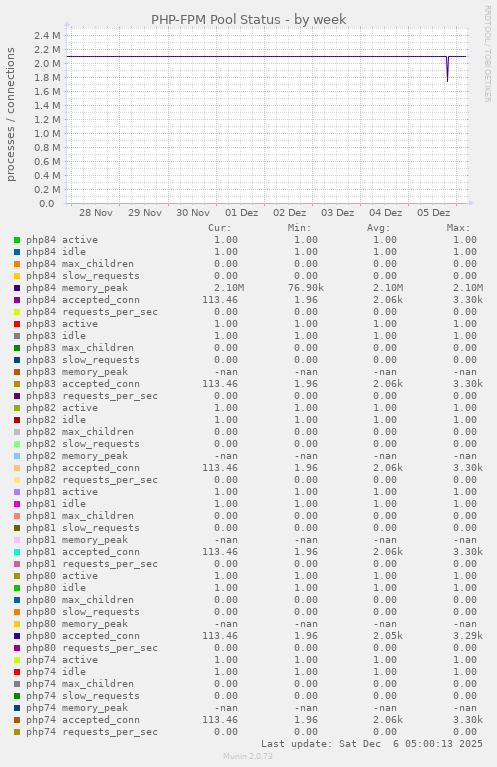Click php83 memory_peak legend label
The image size is (497, 767).
(x=77, y=372)
